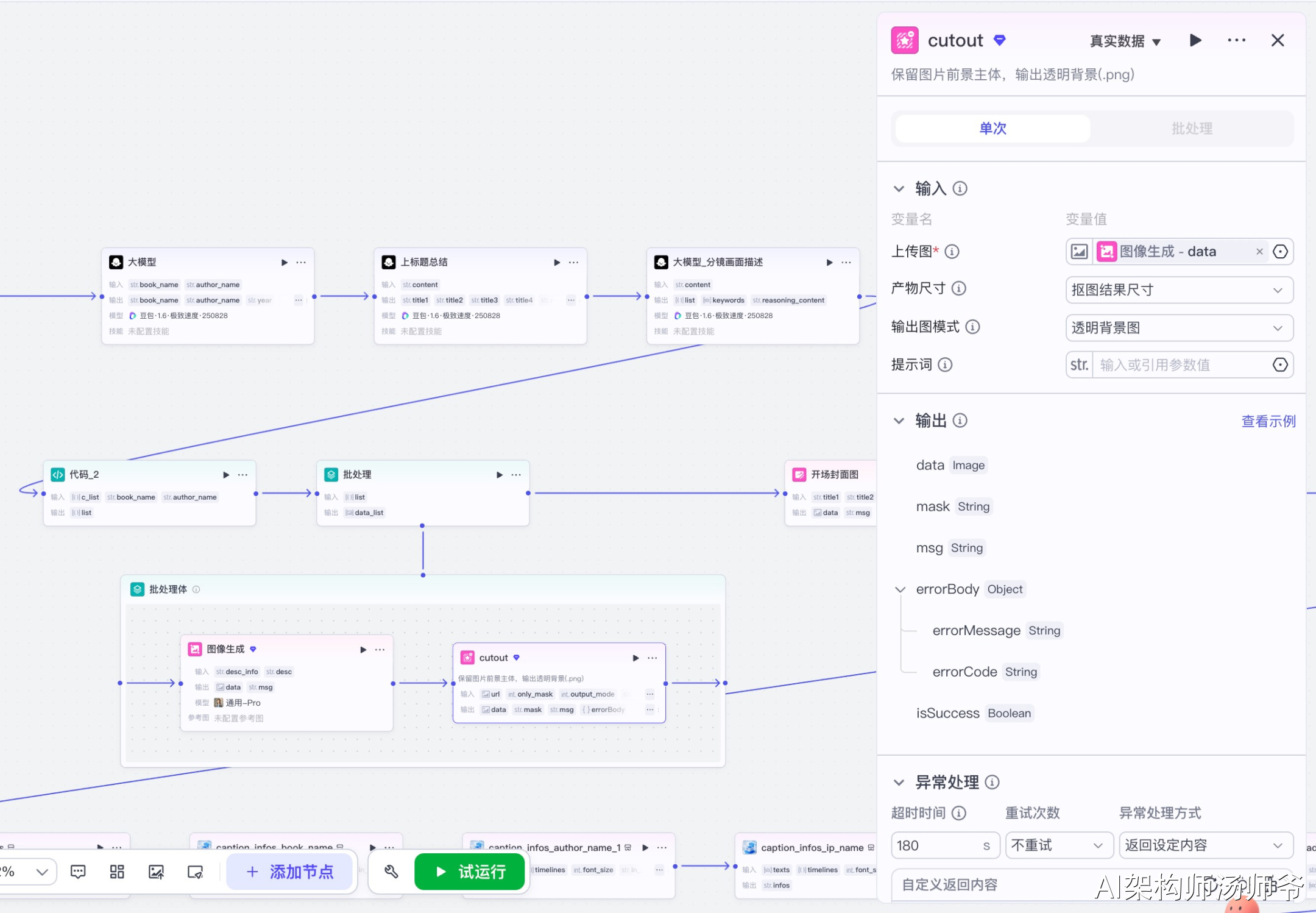Remove the 图像生成 - data value with its x
This screenshot has width=1316, height=913.
1259,252
